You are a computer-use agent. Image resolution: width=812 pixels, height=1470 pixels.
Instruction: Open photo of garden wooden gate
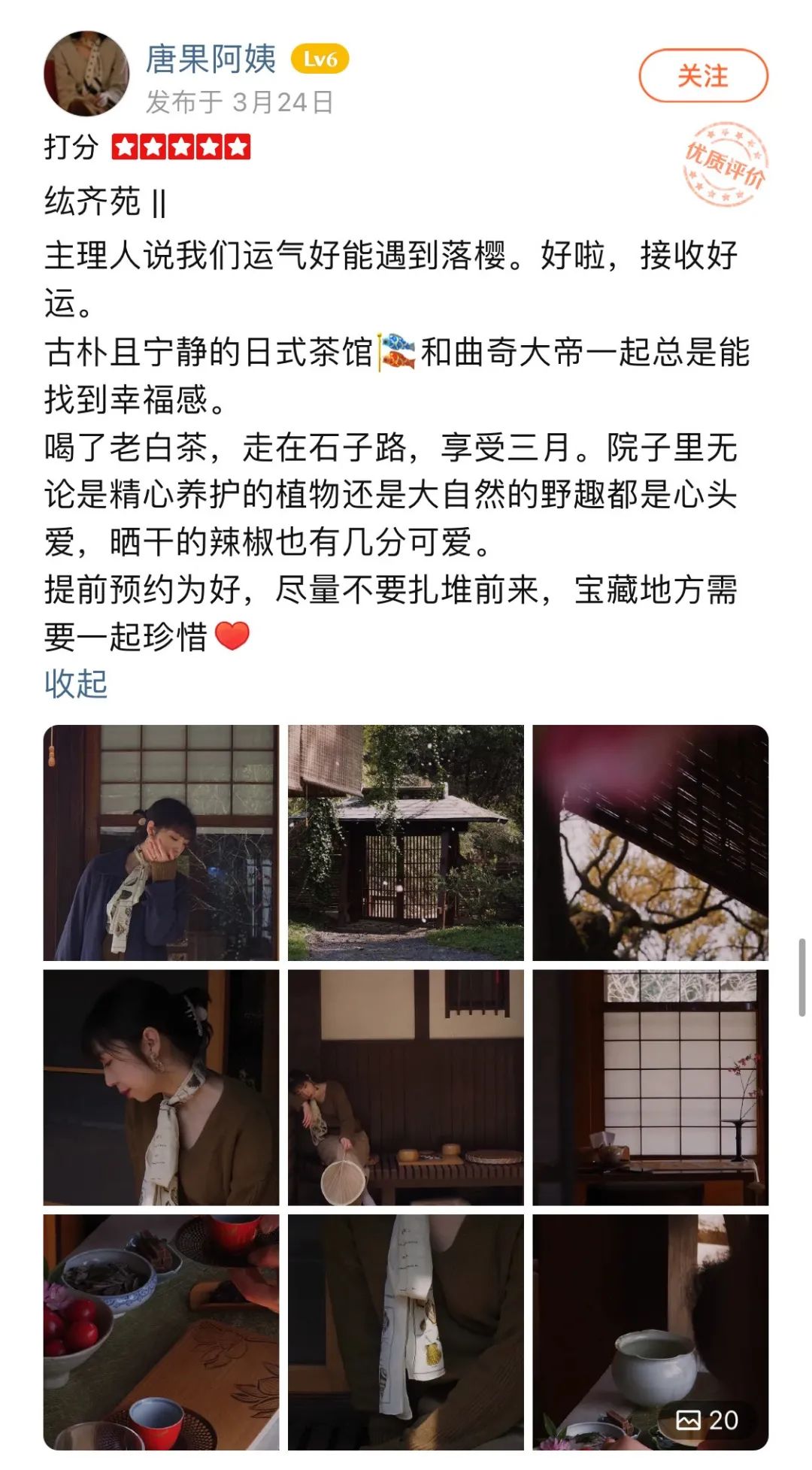[406, 843]
